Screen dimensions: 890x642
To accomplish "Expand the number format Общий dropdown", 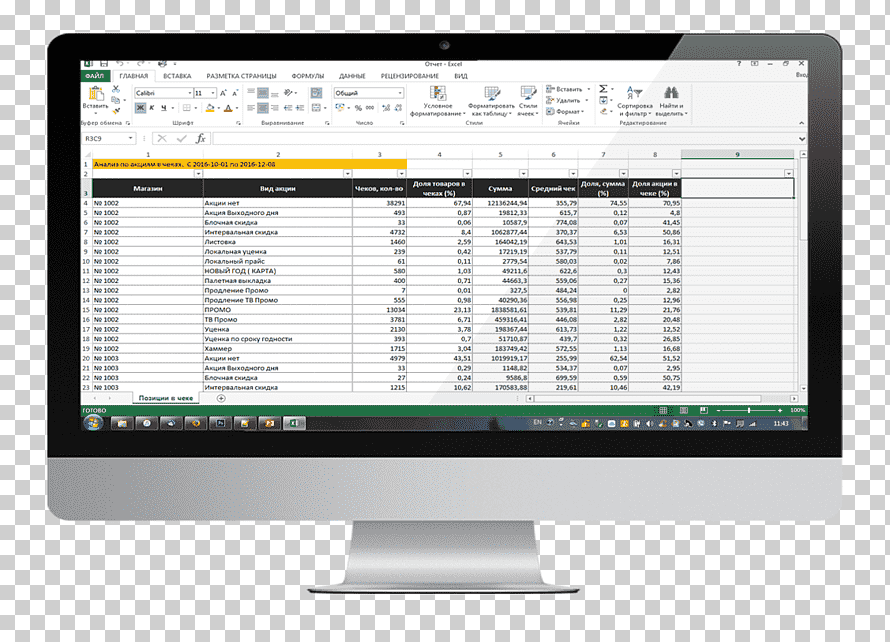I will [x=400, y=93].
